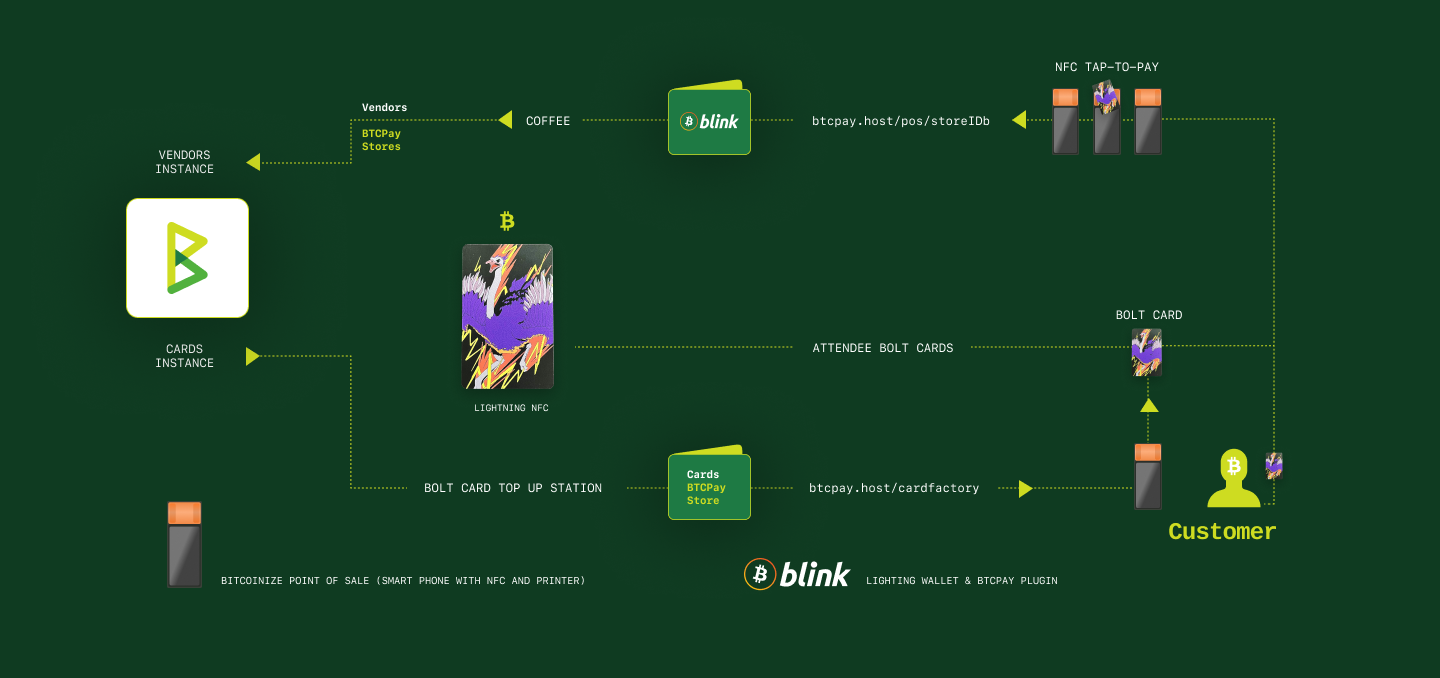Screen dimensions: 1440x678
Task: Click the Cards BTCPay Store wallet icon
Action: 709,483
